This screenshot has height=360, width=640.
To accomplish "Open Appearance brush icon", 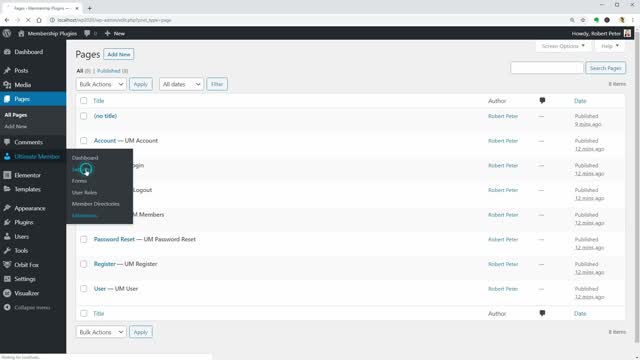I will pos(7,208).
